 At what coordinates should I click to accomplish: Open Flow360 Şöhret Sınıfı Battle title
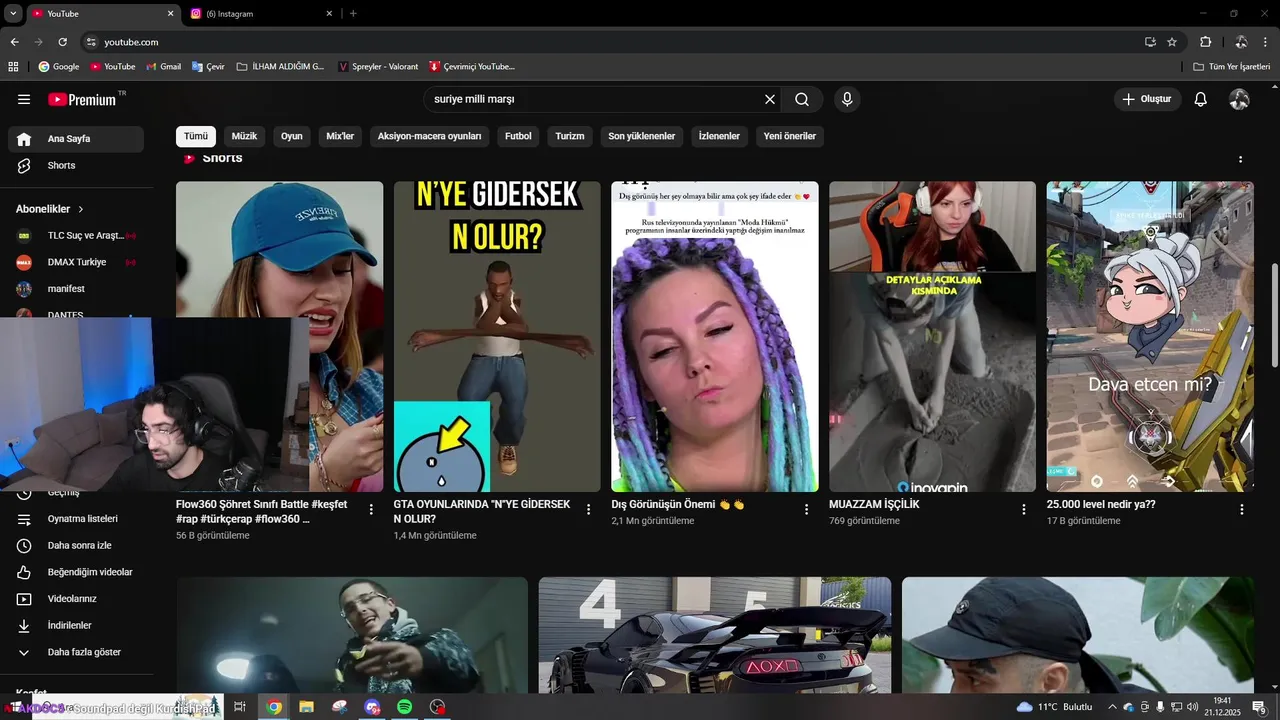(x=262, y=512)
